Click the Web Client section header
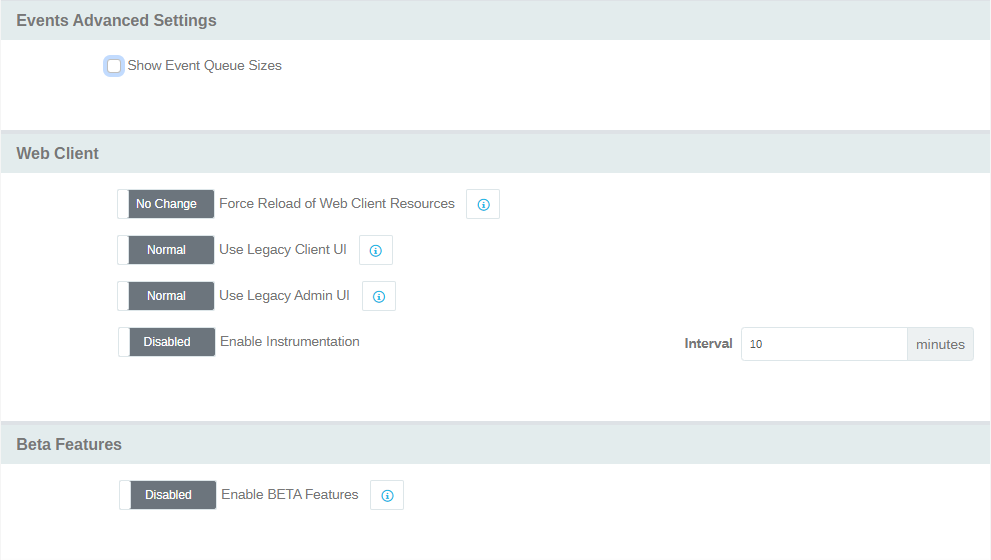991x560 pixels. tap(58, 153)
